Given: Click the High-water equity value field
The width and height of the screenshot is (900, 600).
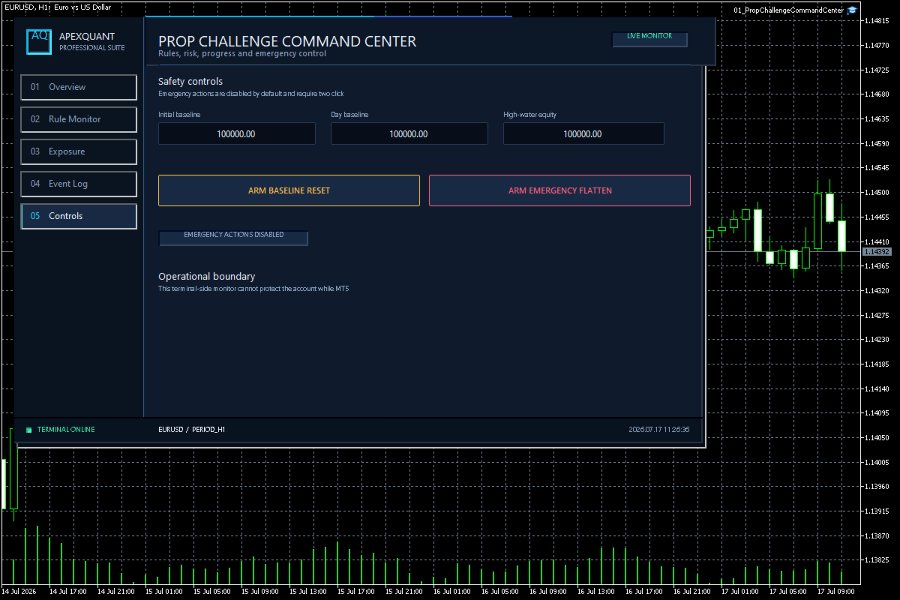Looking at the screenshot, I should 583,134.
